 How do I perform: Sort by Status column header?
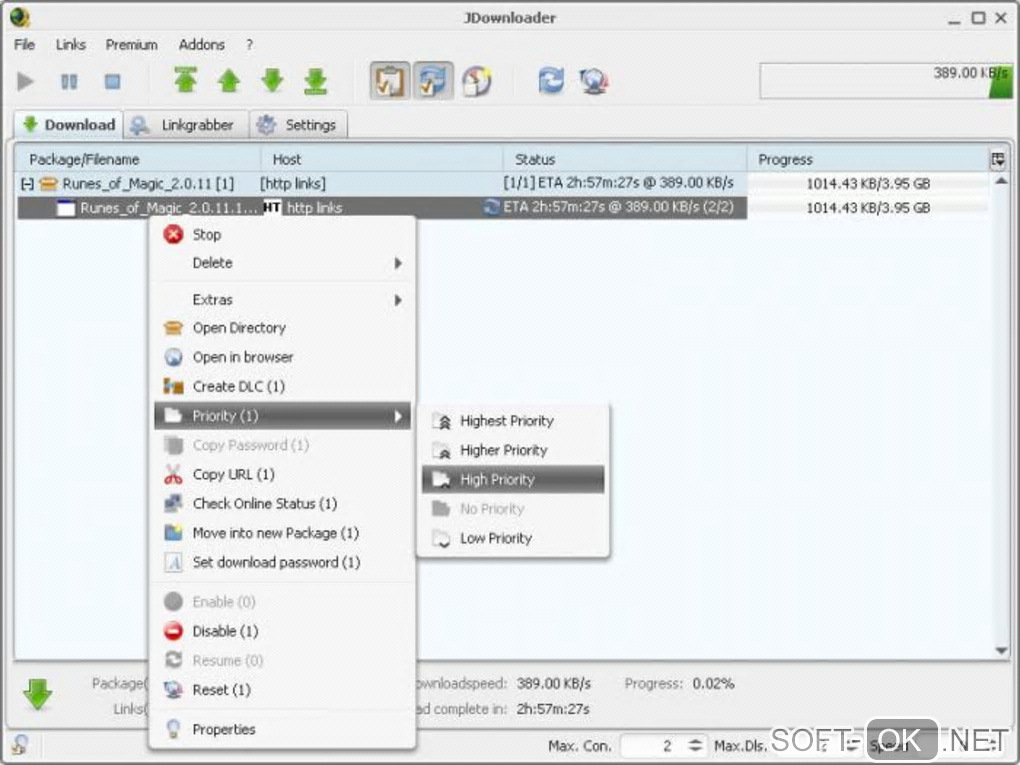[x=624, y=159]
